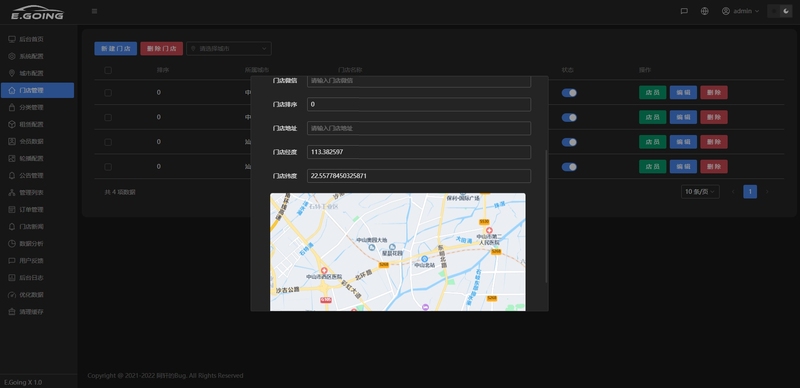This screenshot has height=388, width=800.
Task: Click the E.GOING logo
Action: 38,12
